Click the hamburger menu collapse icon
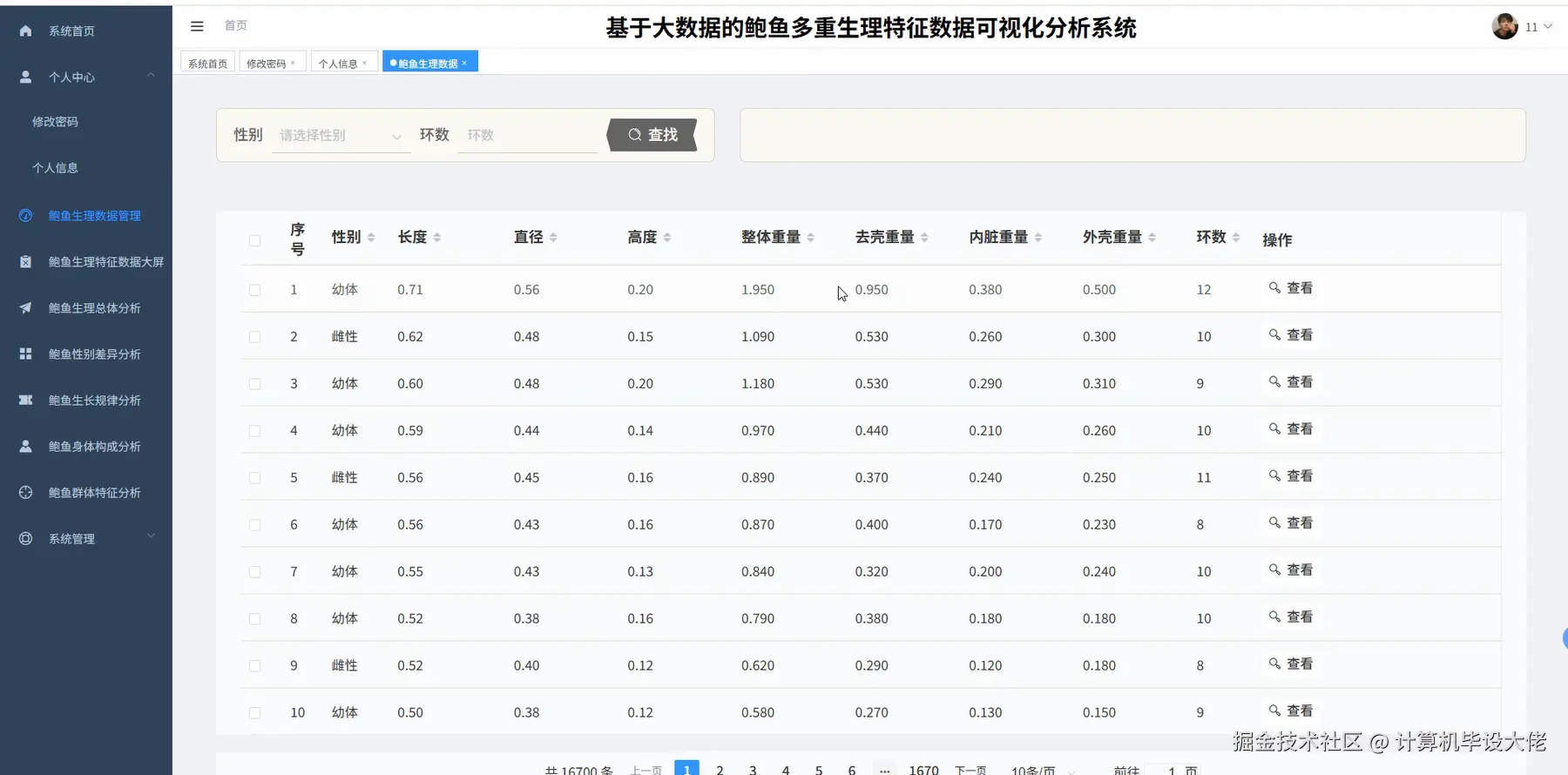Screen dimensions: 1568x775 [x=197, y=26]
